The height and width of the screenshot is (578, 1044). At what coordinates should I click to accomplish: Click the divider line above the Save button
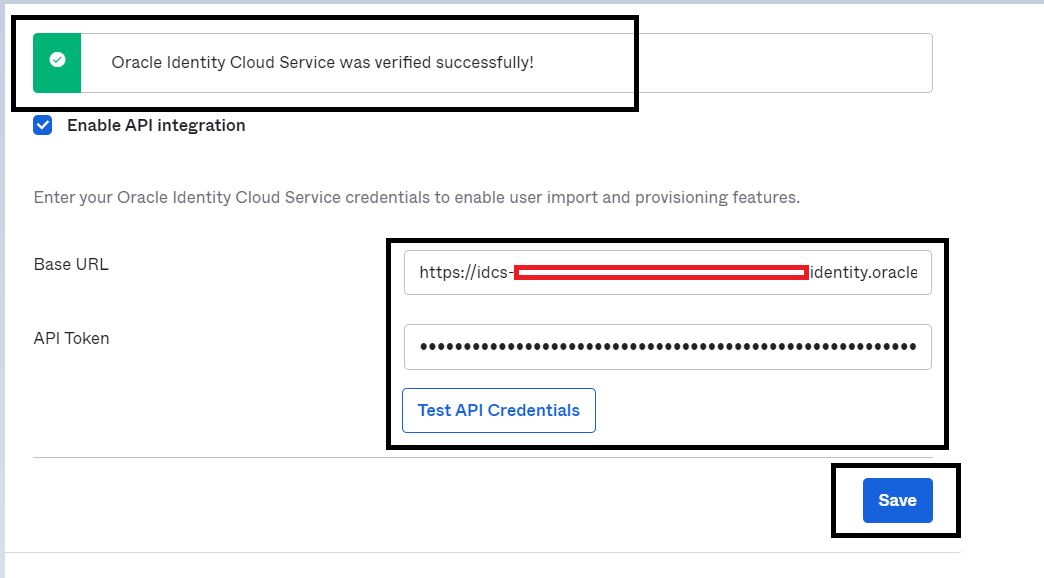(483, 457)
